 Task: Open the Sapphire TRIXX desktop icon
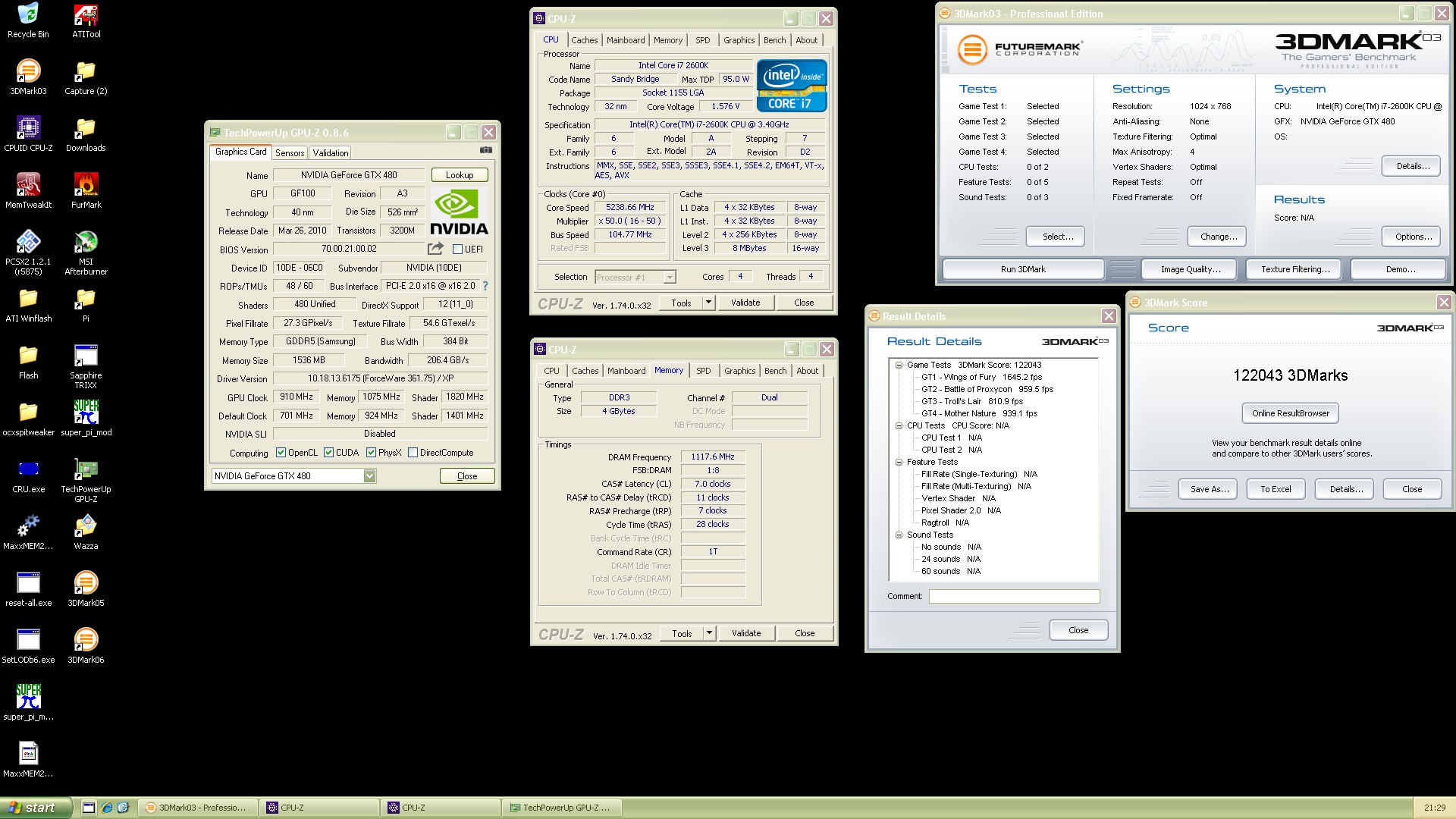pyautogui.click(x=86, y=366)
